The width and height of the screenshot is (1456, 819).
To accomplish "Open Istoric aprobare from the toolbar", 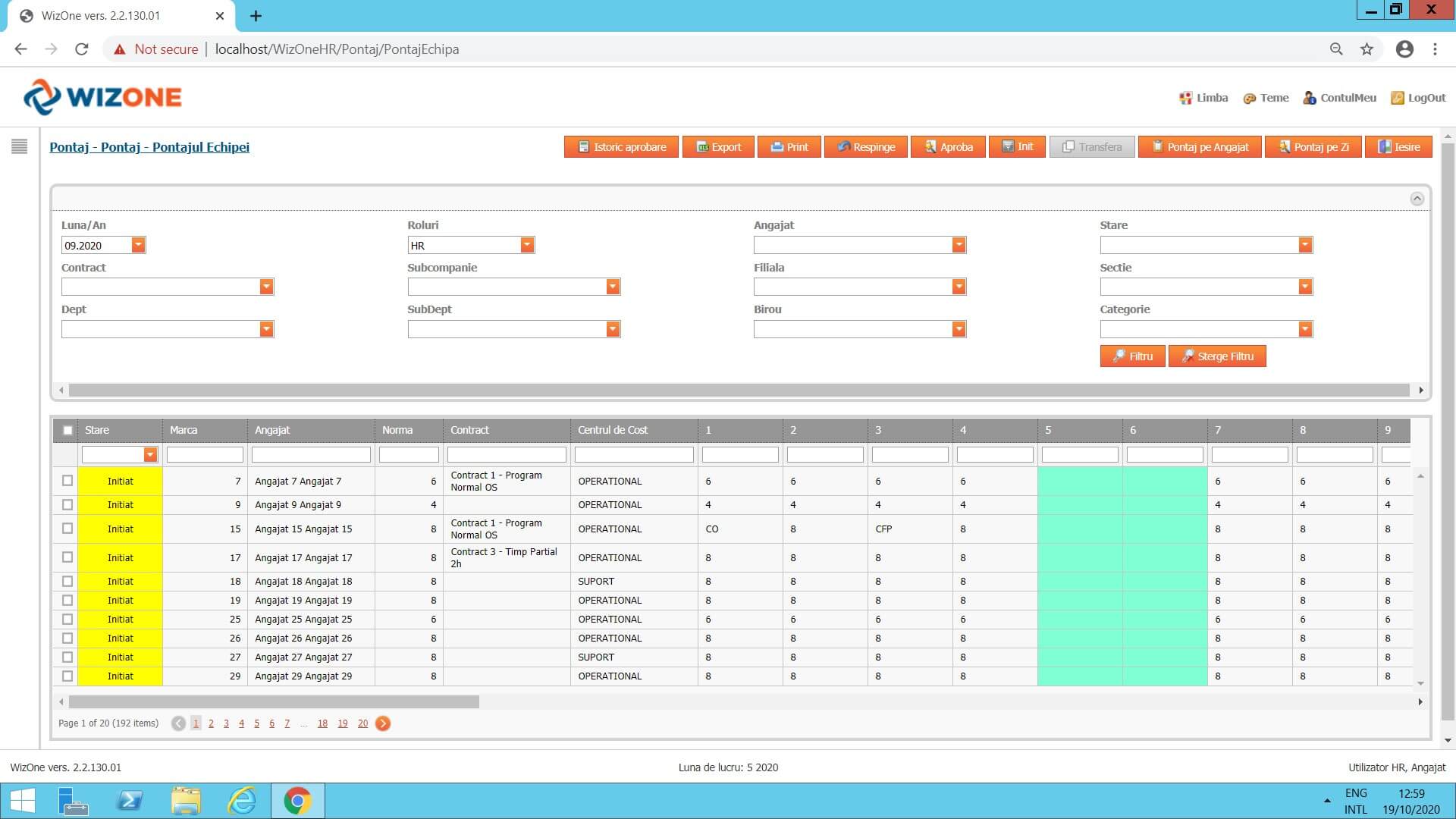I will (621, 147).
